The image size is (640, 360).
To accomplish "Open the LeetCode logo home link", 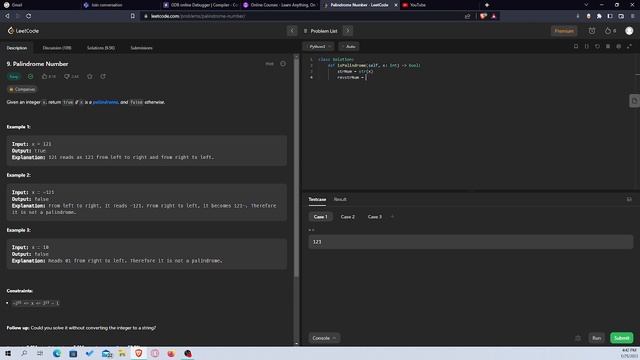I will point(23,31).
